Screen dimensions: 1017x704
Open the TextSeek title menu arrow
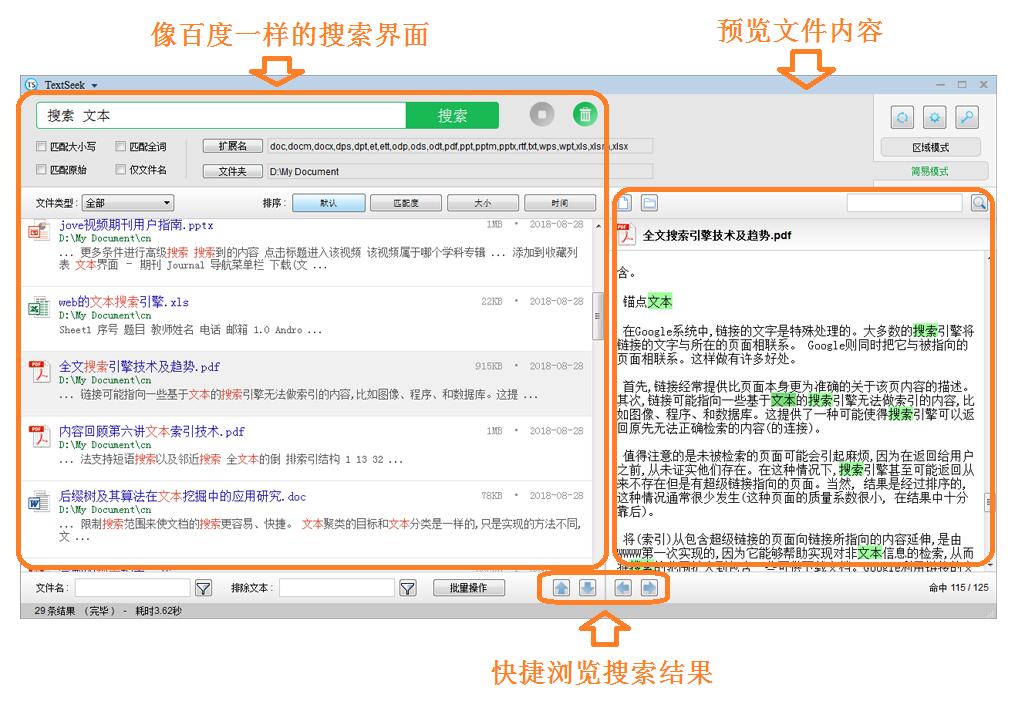point(95,85)
